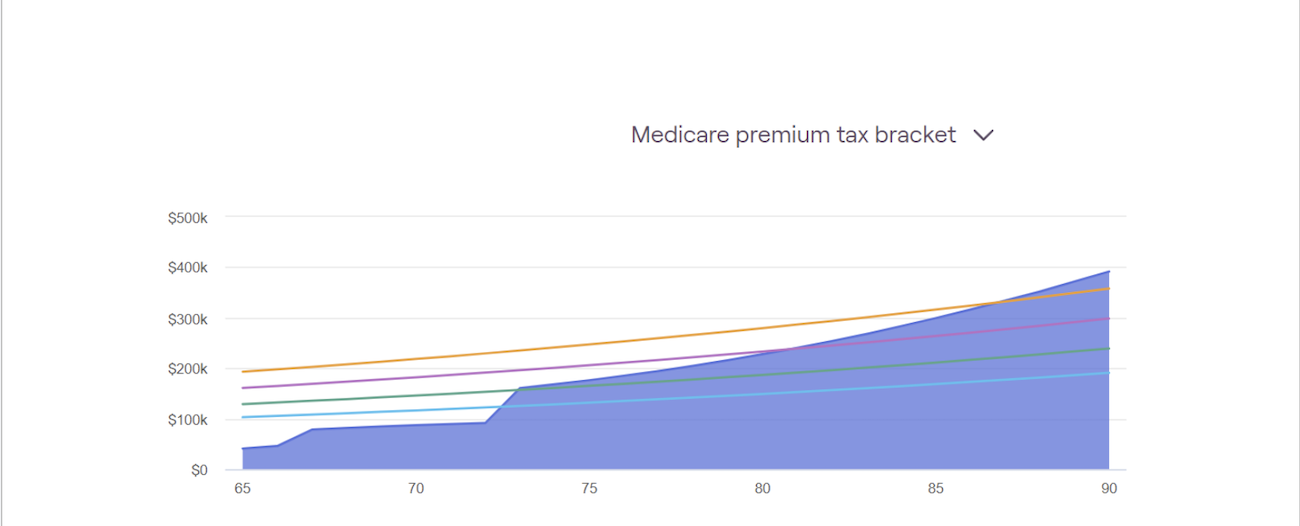Click the $500k y-axis label
The height and width of the screenshot is (526, 1300).
[188, 217]
